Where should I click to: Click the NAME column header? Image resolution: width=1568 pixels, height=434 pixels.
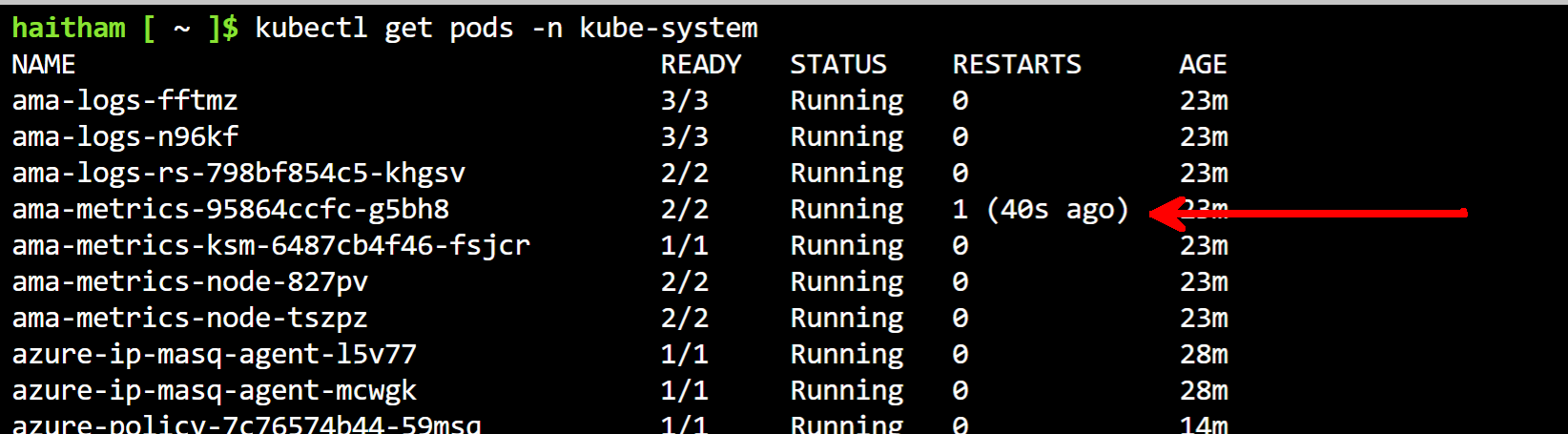[43, 65]
